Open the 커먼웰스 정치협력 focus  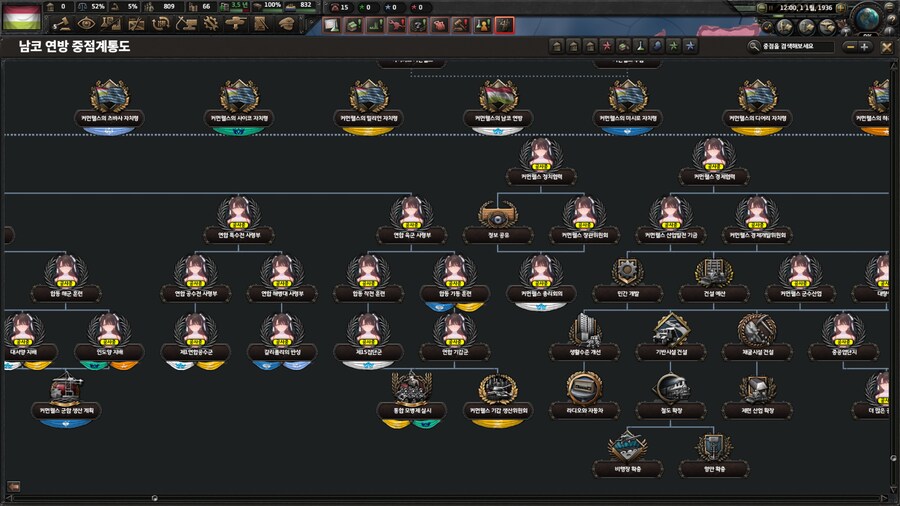541,158
